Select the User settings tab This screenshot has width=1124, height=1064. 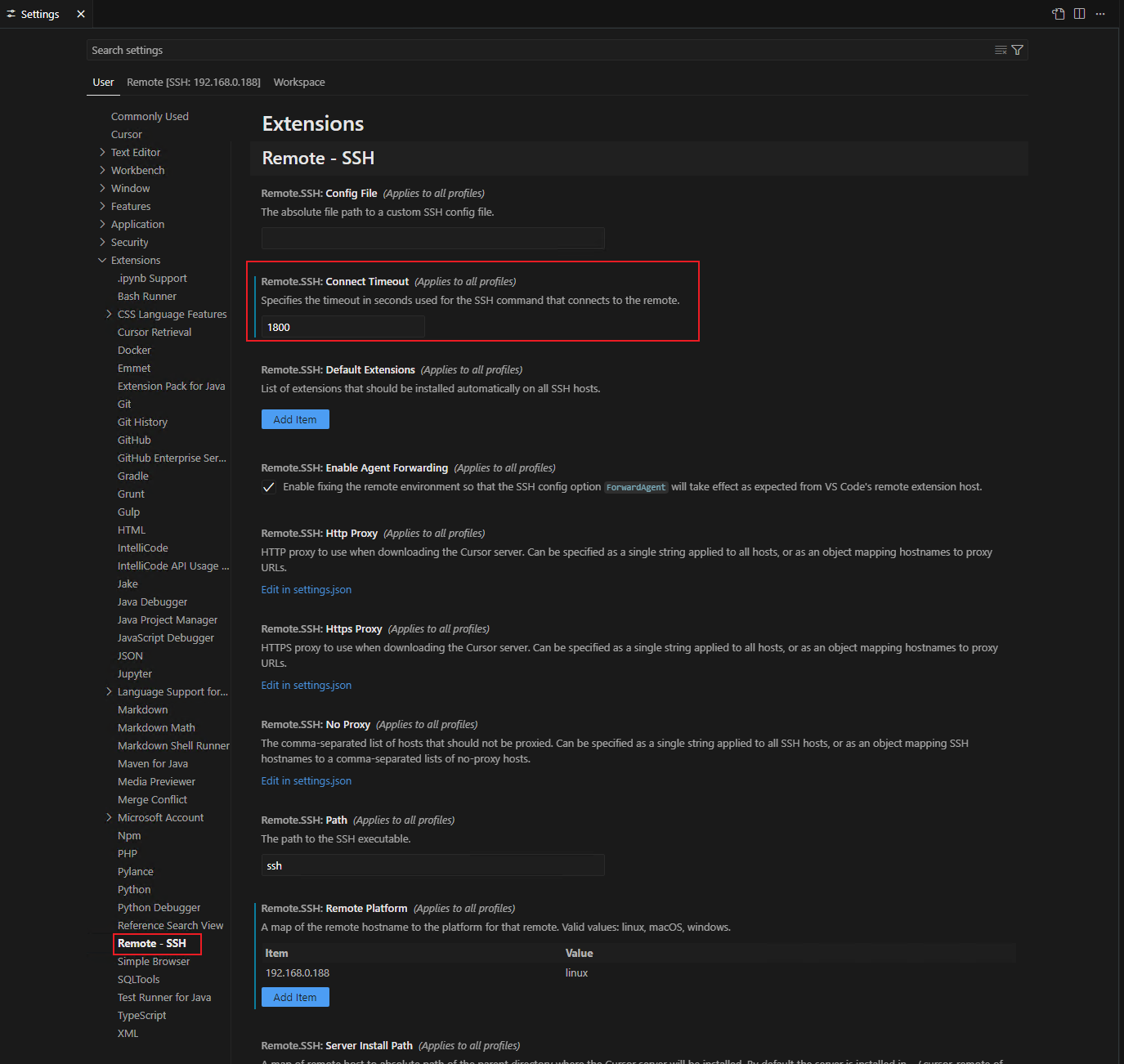[x=103, y=82]
